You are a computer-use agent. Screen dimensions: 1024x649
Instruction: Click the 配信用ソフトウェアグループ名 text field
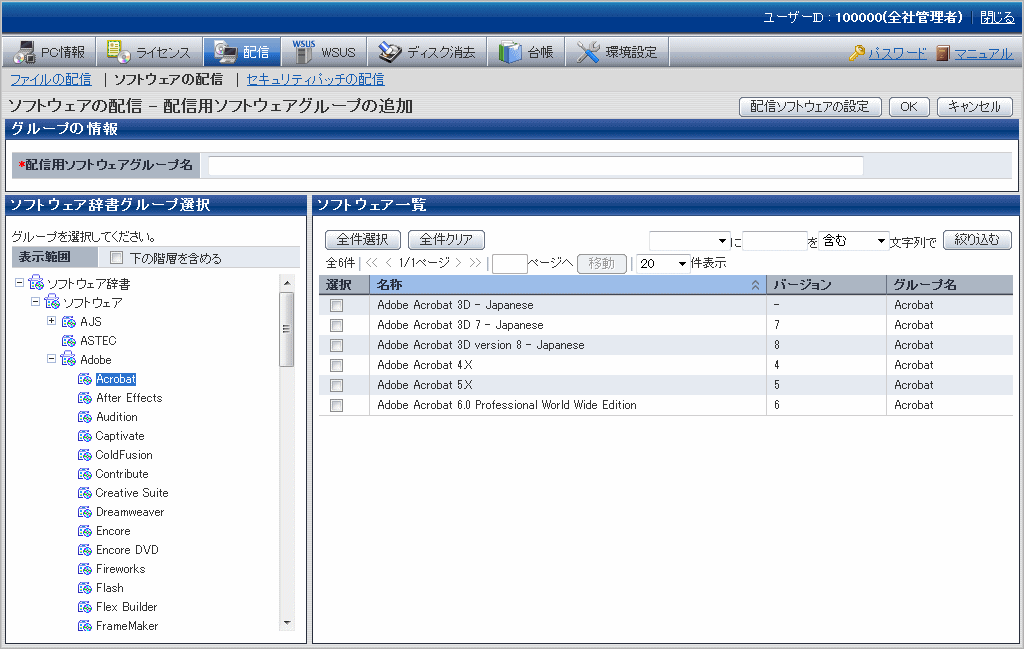tap(535, 166)
